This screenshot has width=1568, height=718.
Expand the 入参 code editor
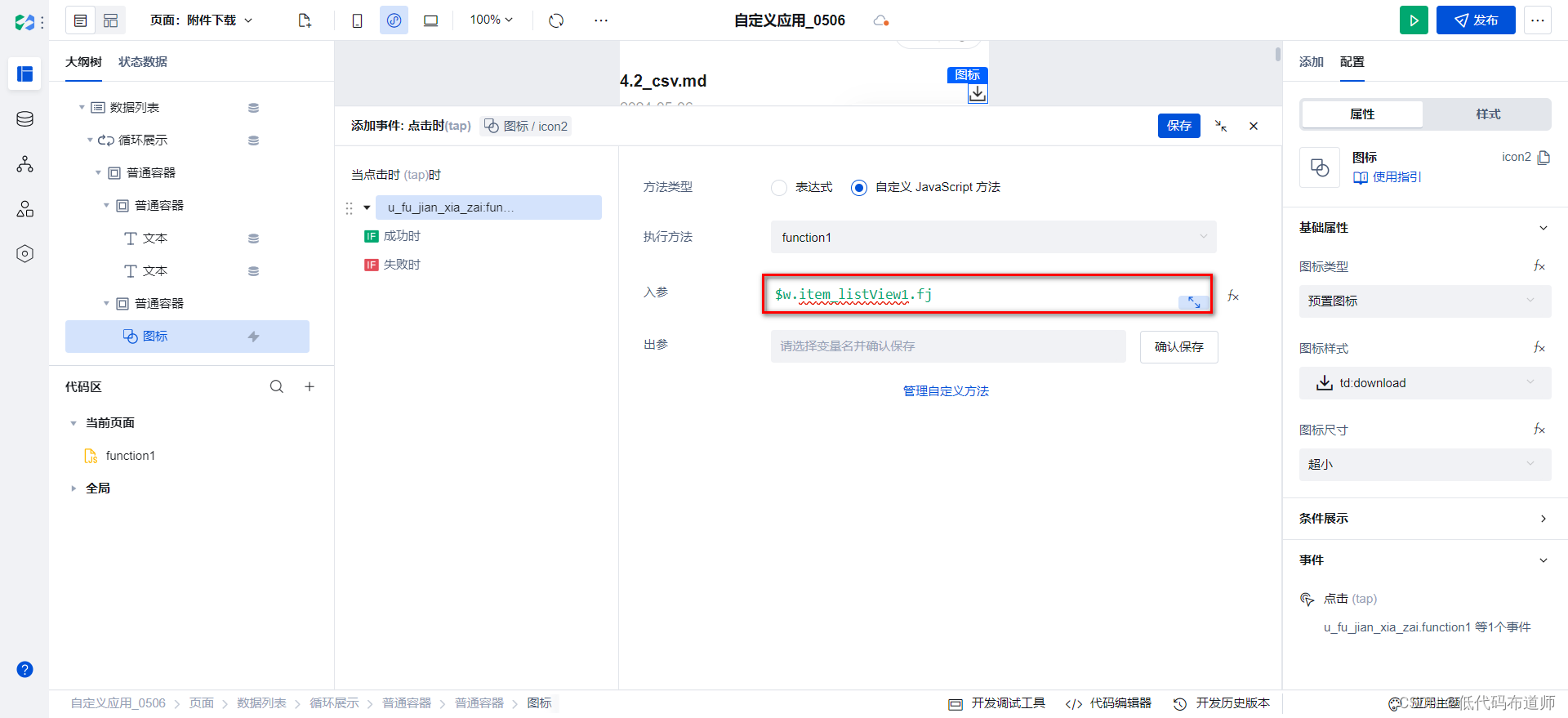[x=1194, y=302]
